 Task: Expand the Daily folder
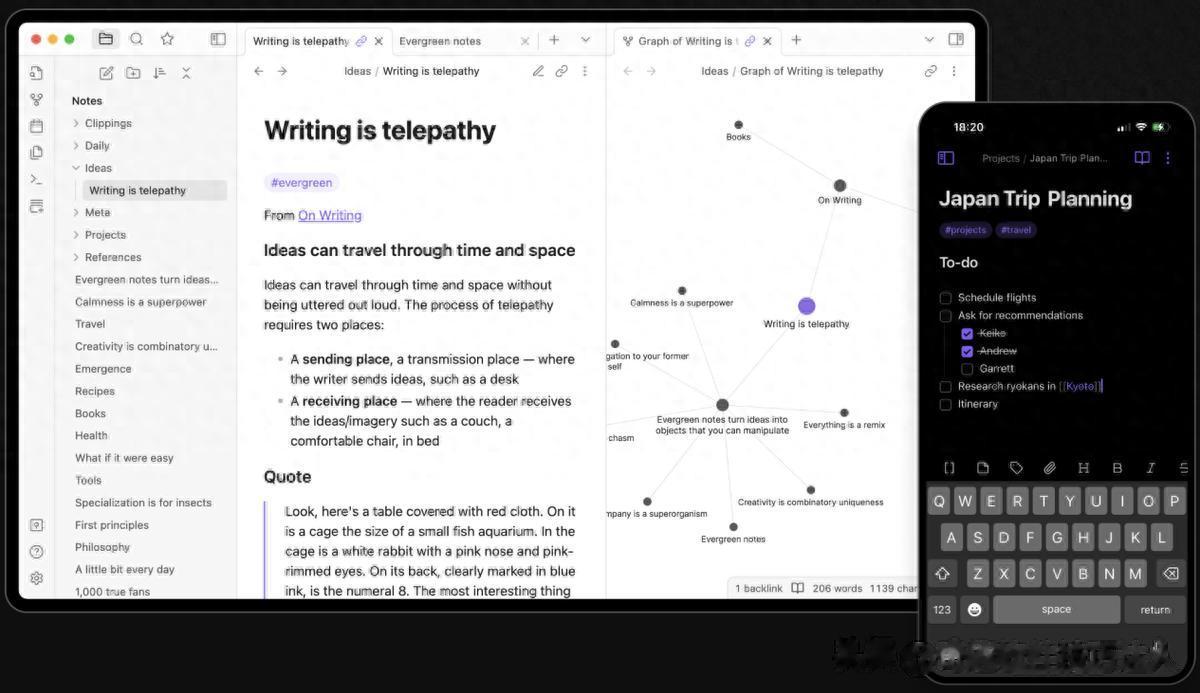click(76, 146)
